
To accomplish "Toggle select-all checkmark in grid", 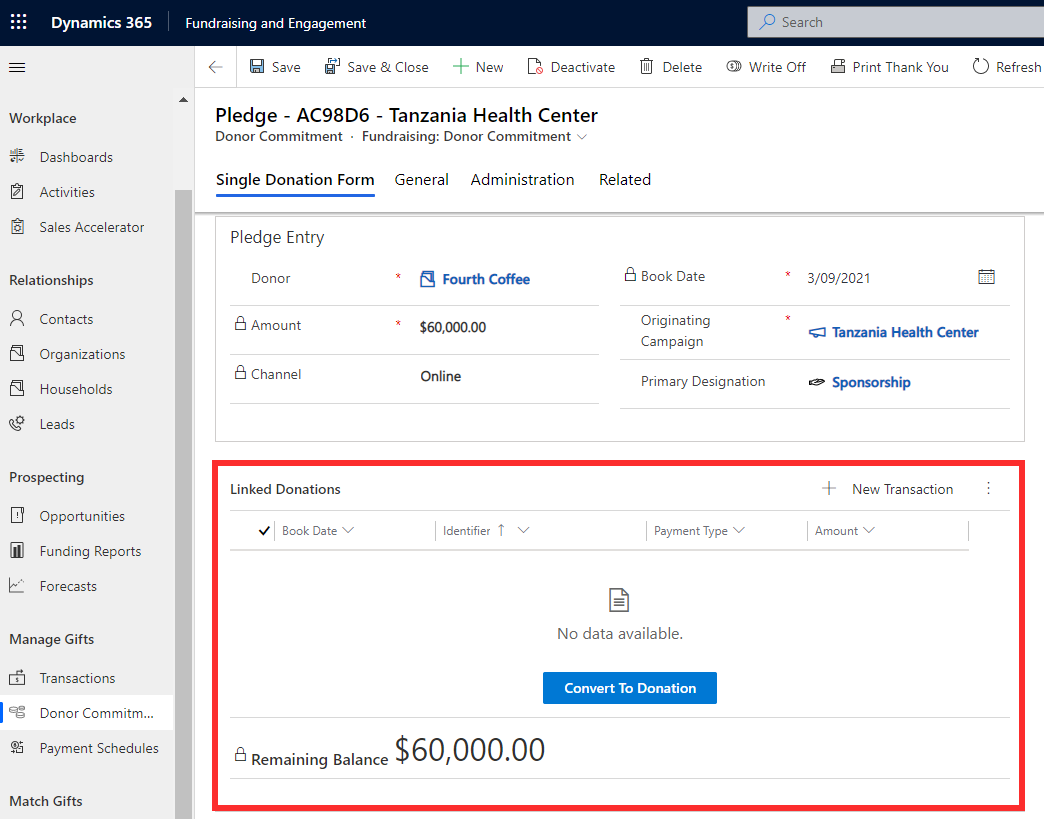I will point(264,531).
